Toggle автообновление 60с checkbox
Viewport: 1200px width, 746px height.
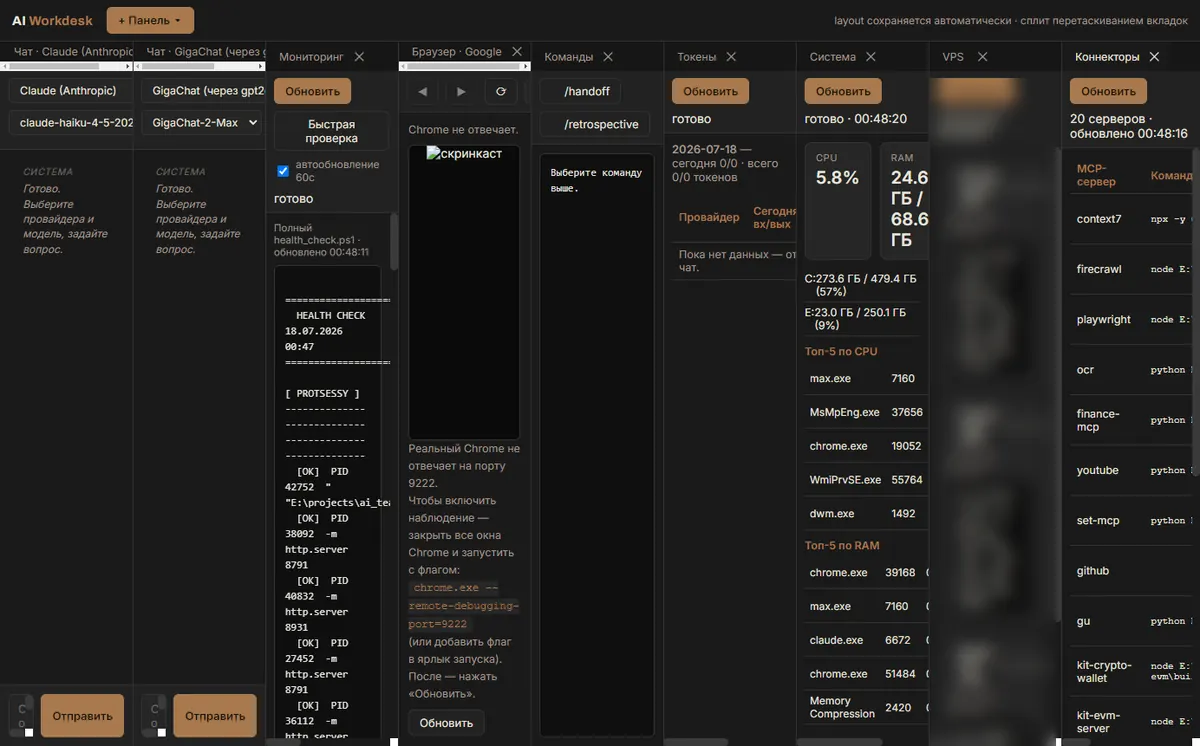[x=283, y=171]
